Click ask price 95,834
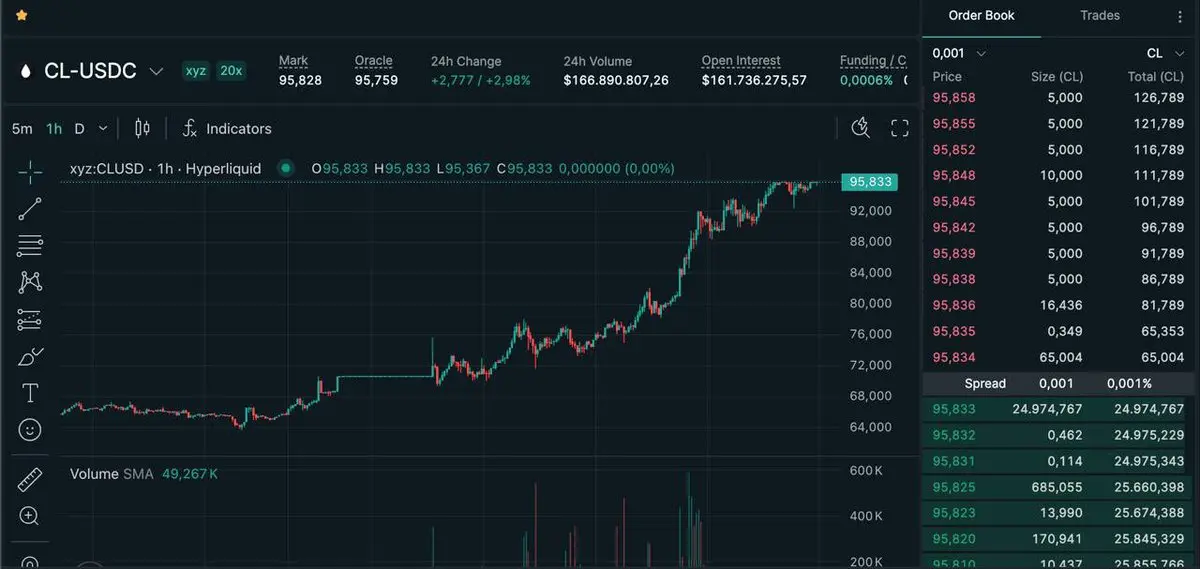The height and width of the screenshot is (569, 1200). [953, 357]
